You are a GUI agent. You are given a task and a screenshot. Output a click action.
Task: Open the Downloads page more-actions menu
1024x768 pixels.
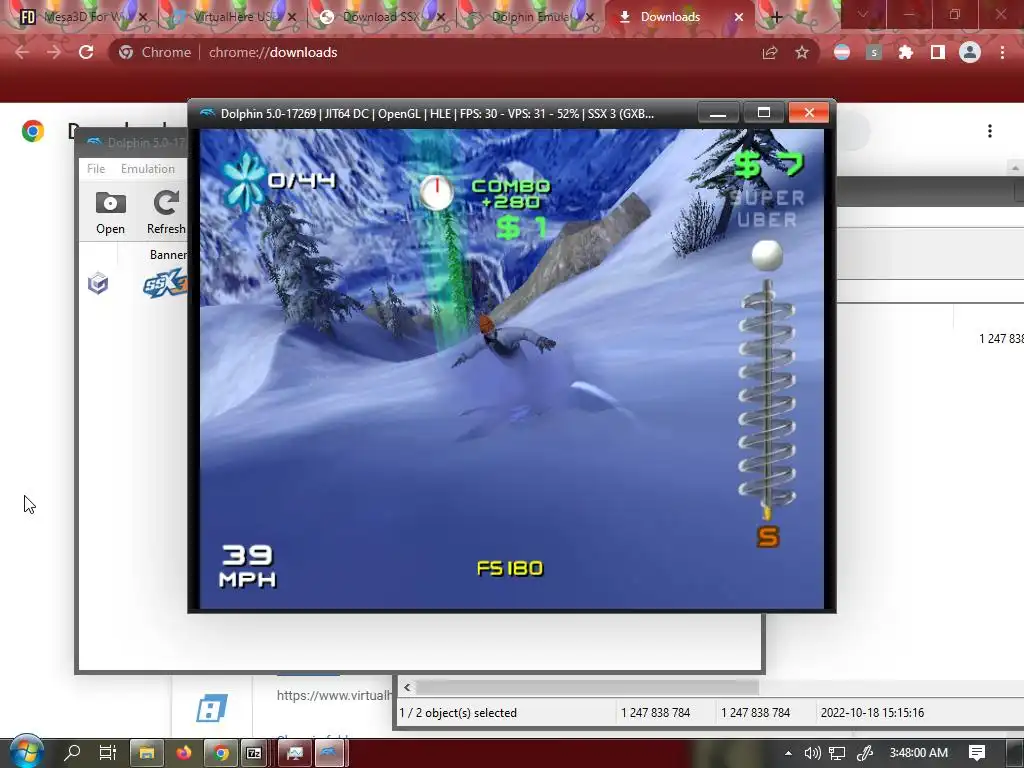[990, 131]
